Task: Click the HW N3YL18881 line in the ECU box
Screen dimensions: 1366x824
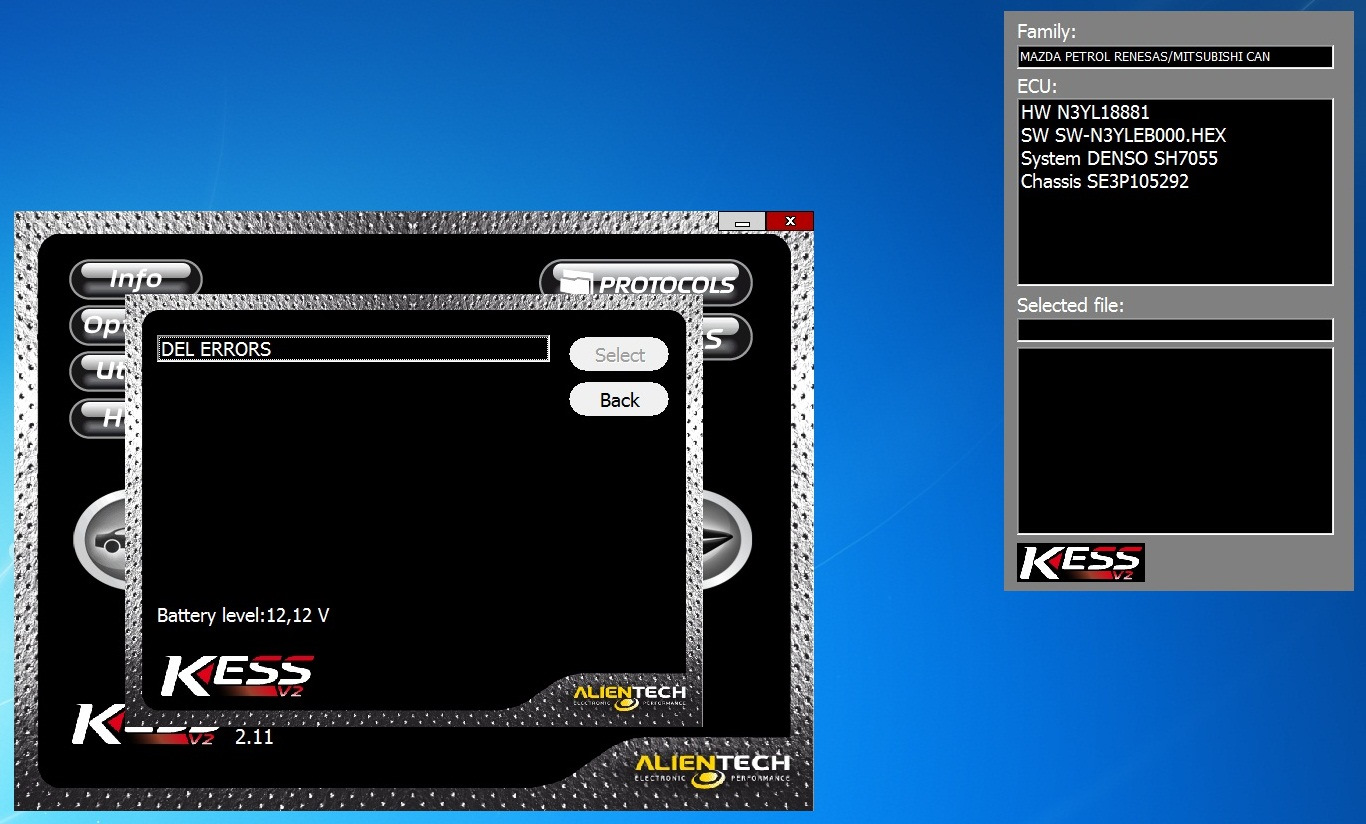Action: (1085, 112)
